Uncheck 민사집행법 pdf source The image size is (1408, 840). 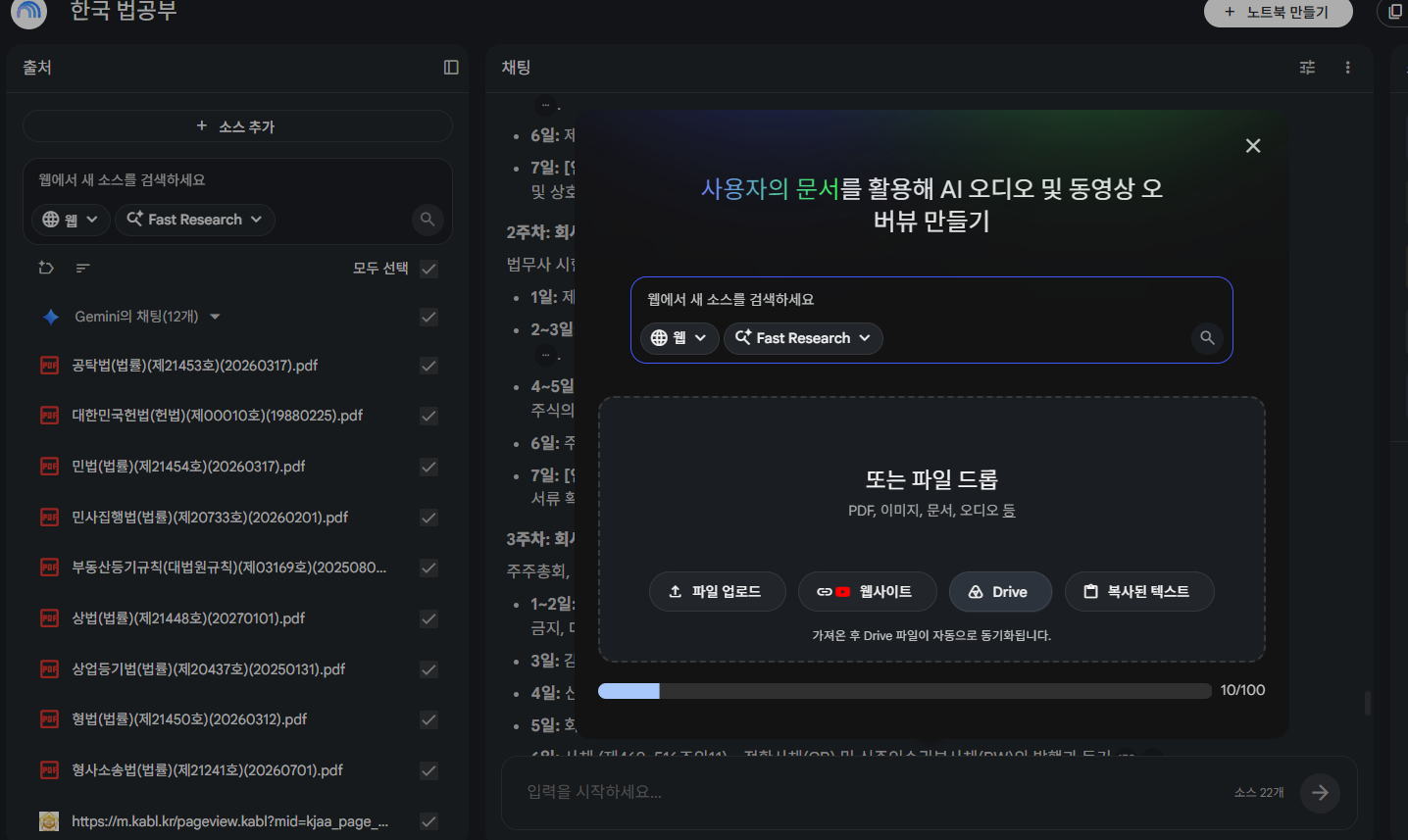428,518
